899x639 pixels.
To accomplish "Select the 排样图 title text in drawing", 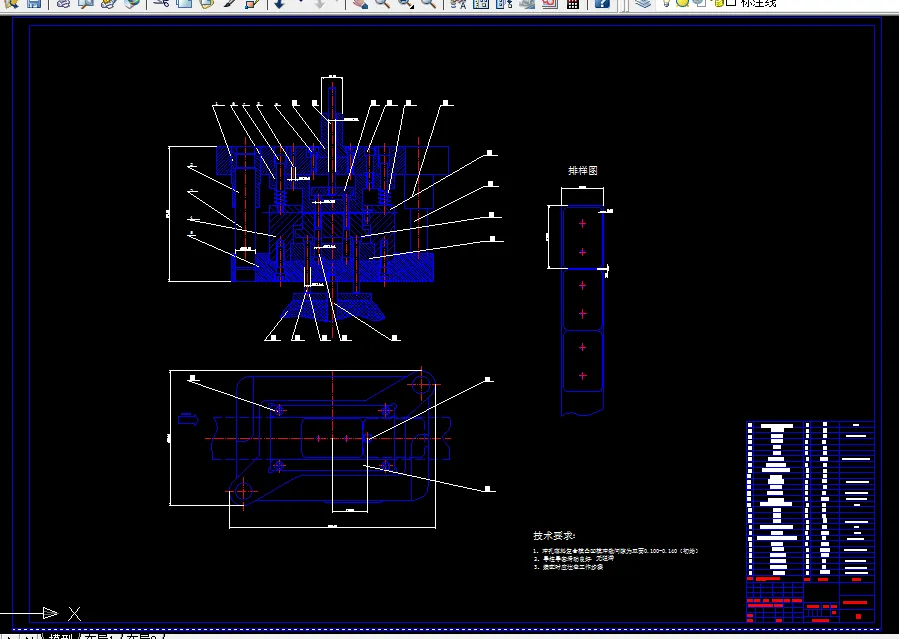I will pyautogui.click(x=583, y=170).
